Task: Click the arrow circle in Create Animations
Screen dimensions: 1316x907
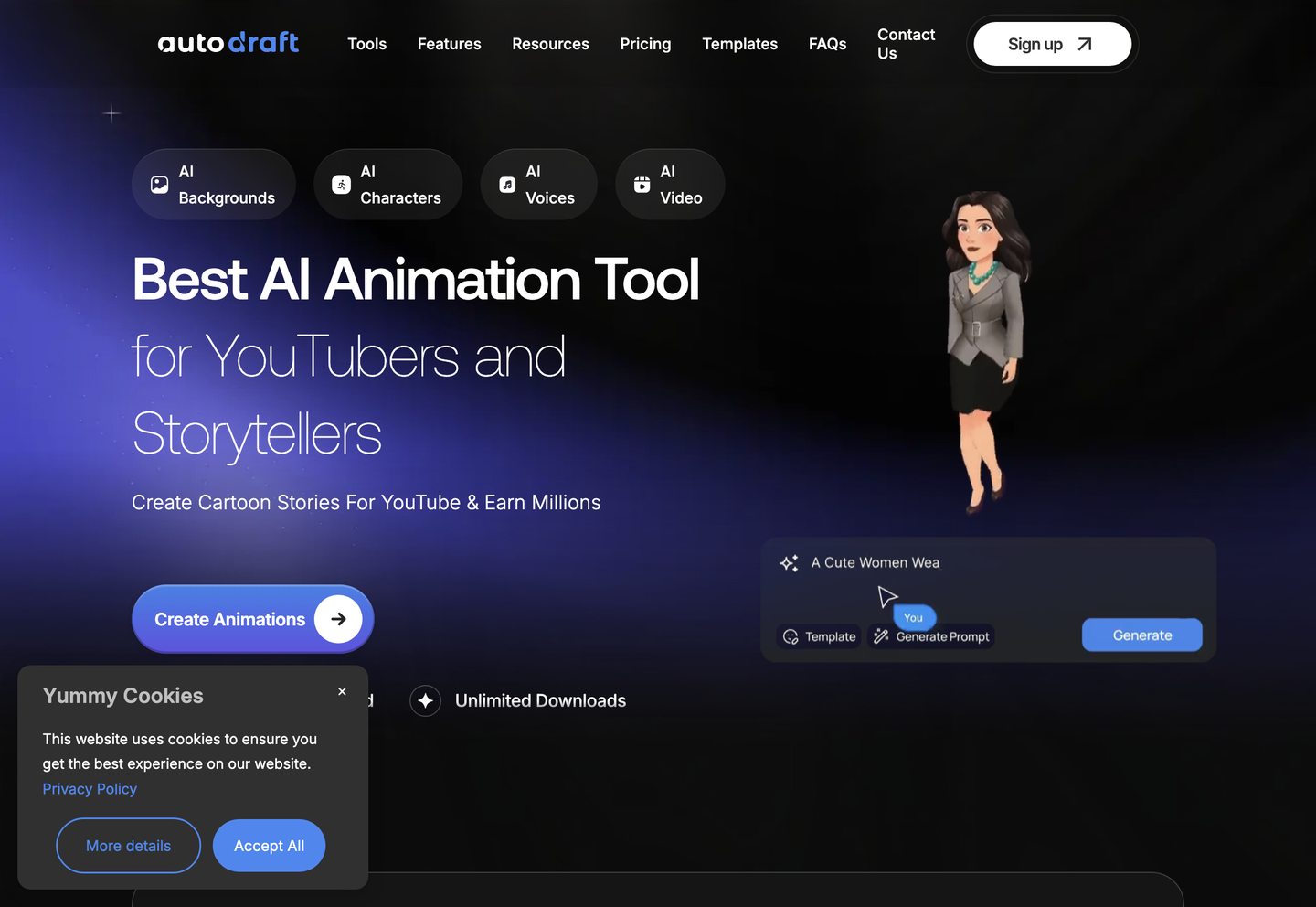Action: point(338,619)
